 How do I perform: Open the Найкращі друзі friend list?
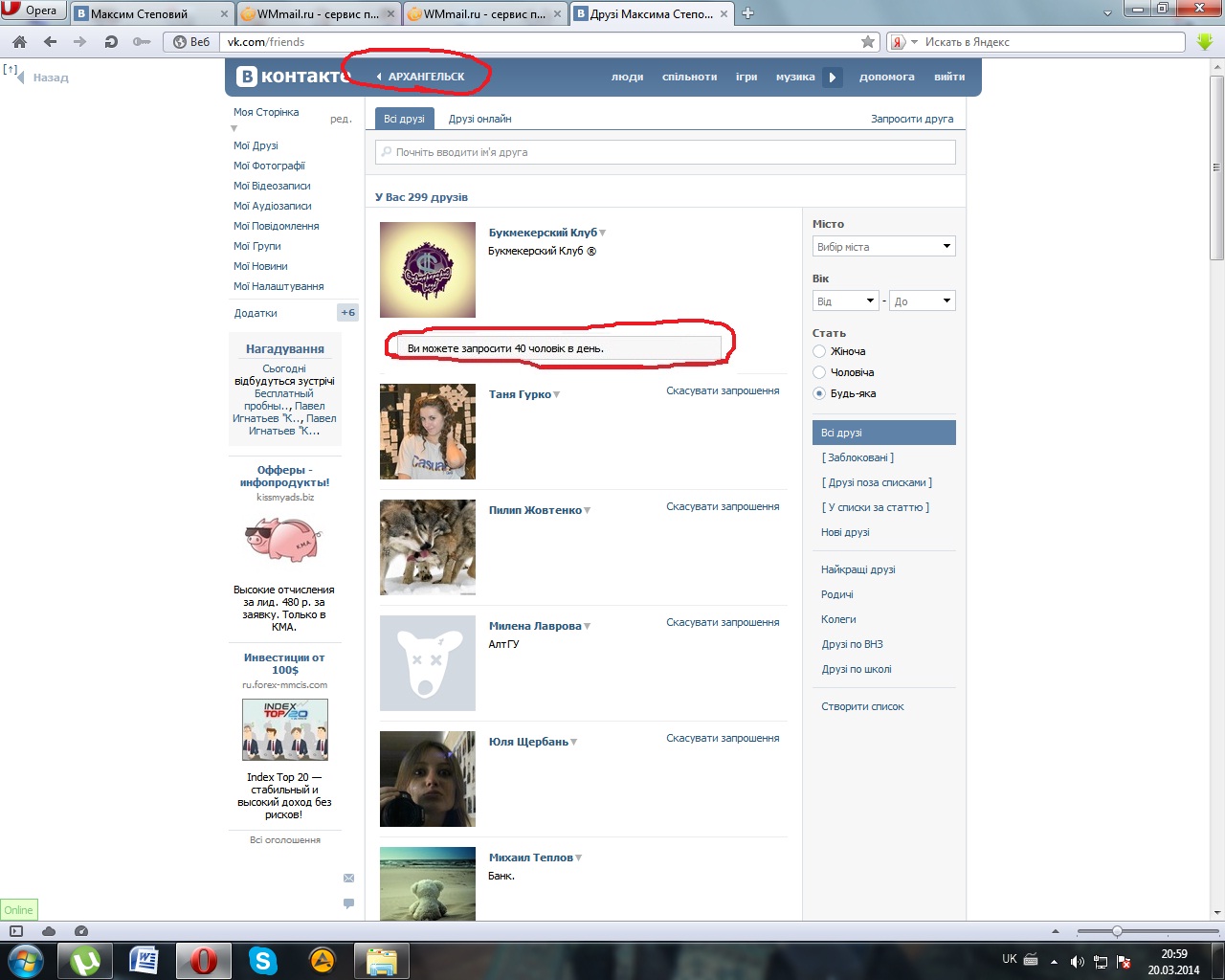[x=858, y=569]
